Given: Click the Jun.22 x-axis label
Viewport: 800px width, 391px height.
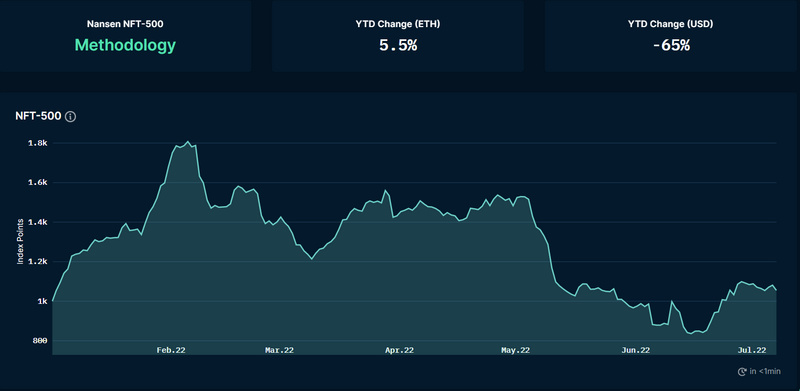Looking at the screenshot, I should coord(635,350).
